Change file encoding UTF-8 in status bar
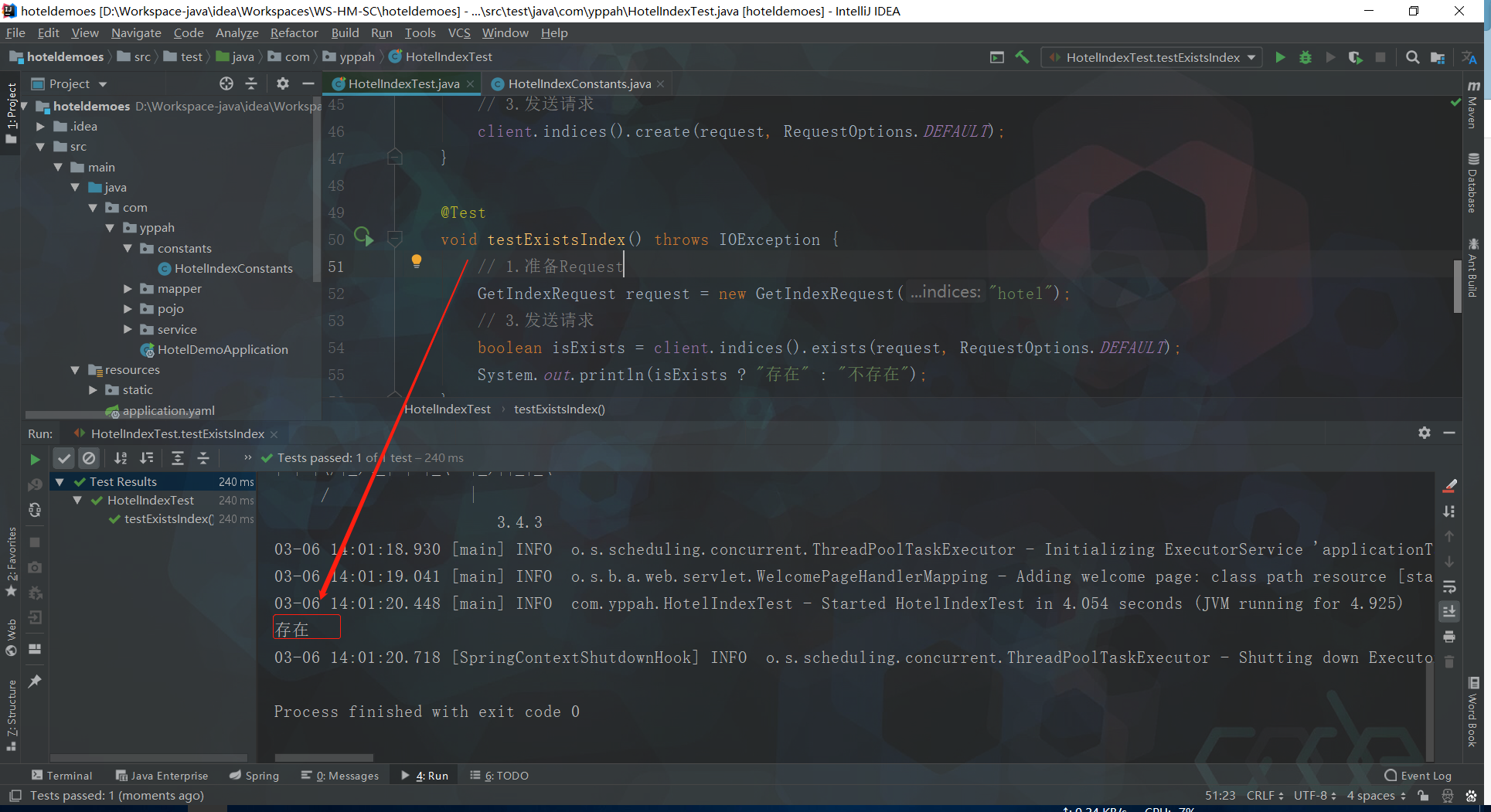Image resolution: width=1491 pixels, height=812 pixels. [x=1315, y=796]
